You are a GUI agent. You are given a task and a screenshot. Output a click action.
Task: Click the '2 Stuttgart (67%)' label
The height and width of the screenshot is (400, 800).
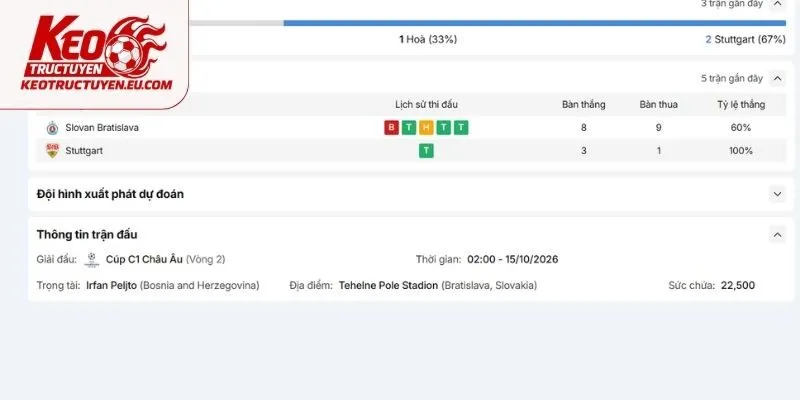[x=745, y=39]
